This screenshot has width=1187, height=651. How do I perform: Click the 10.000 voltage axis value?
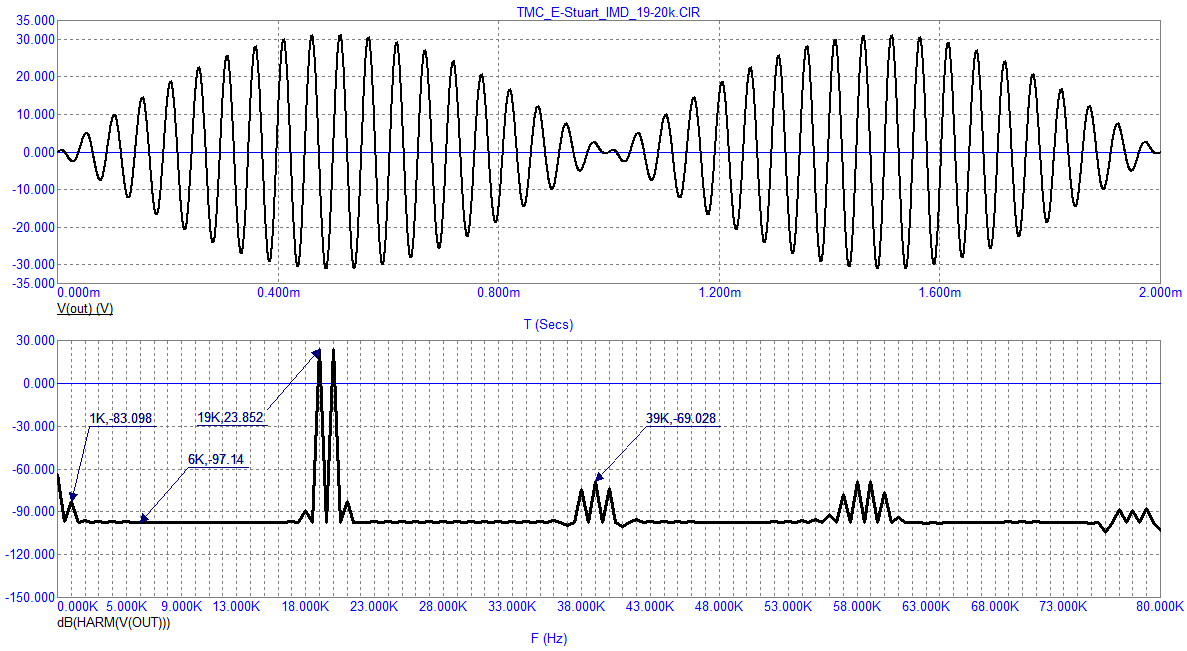35,114
